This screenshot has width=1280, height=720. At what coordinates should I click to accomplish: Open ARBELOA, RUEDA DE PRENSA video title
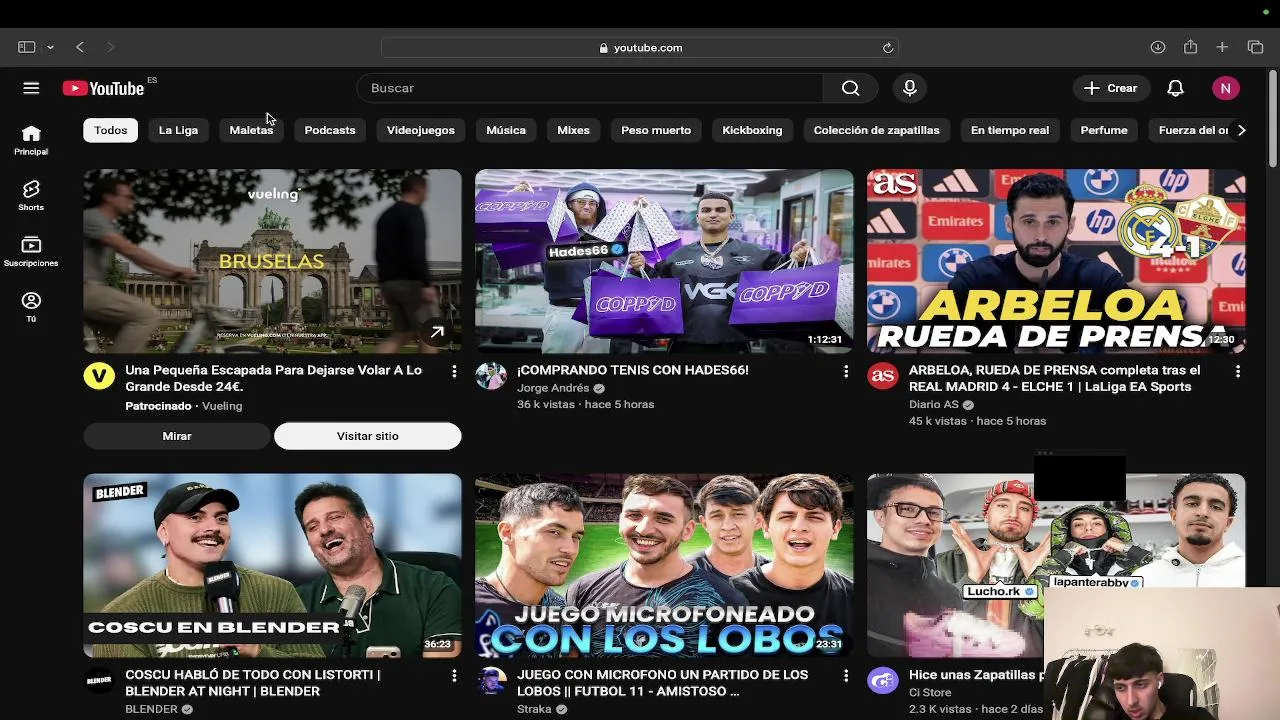pos(1054,378)
